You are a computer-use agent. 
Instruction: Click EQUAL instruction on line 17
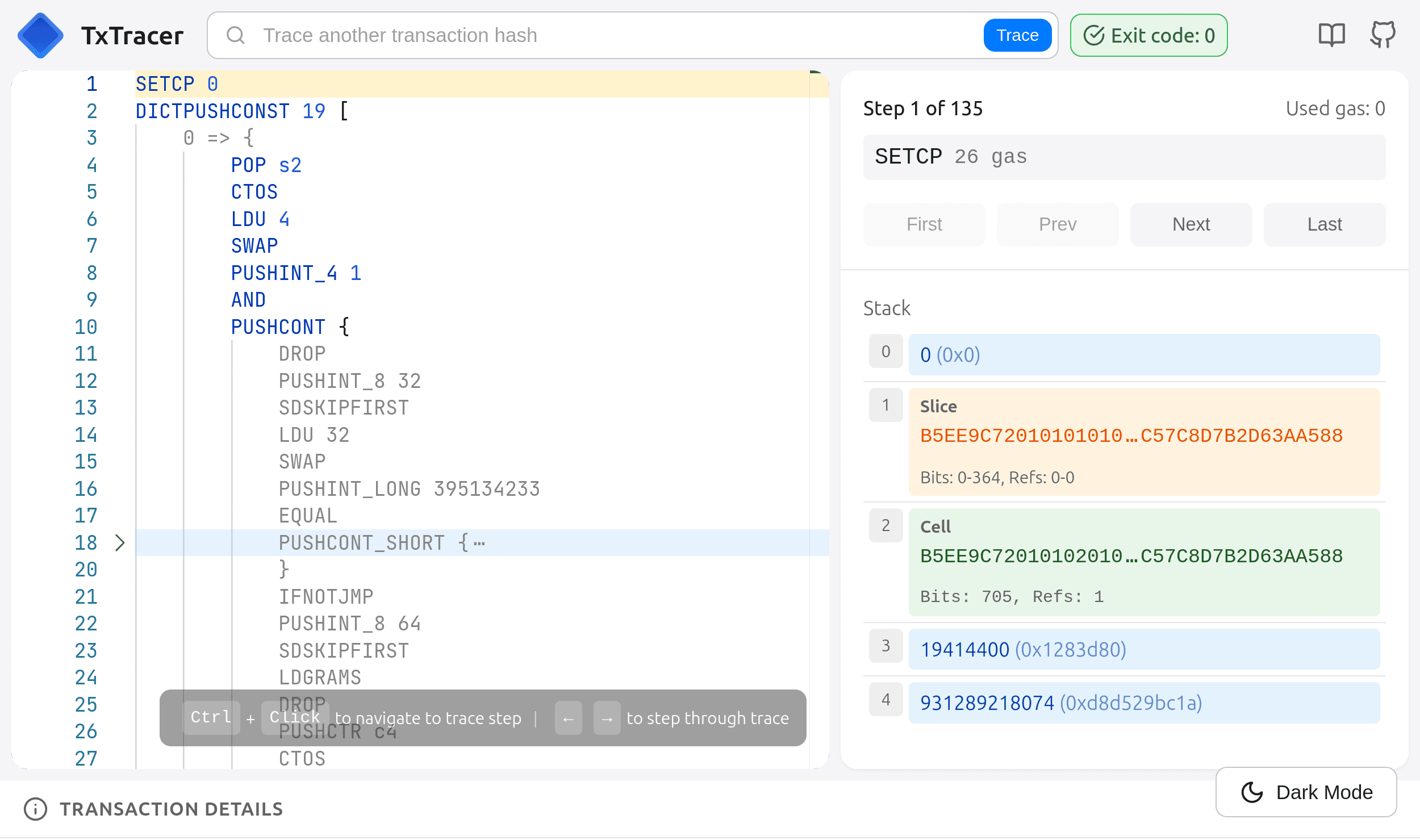(x=308, y=516)
